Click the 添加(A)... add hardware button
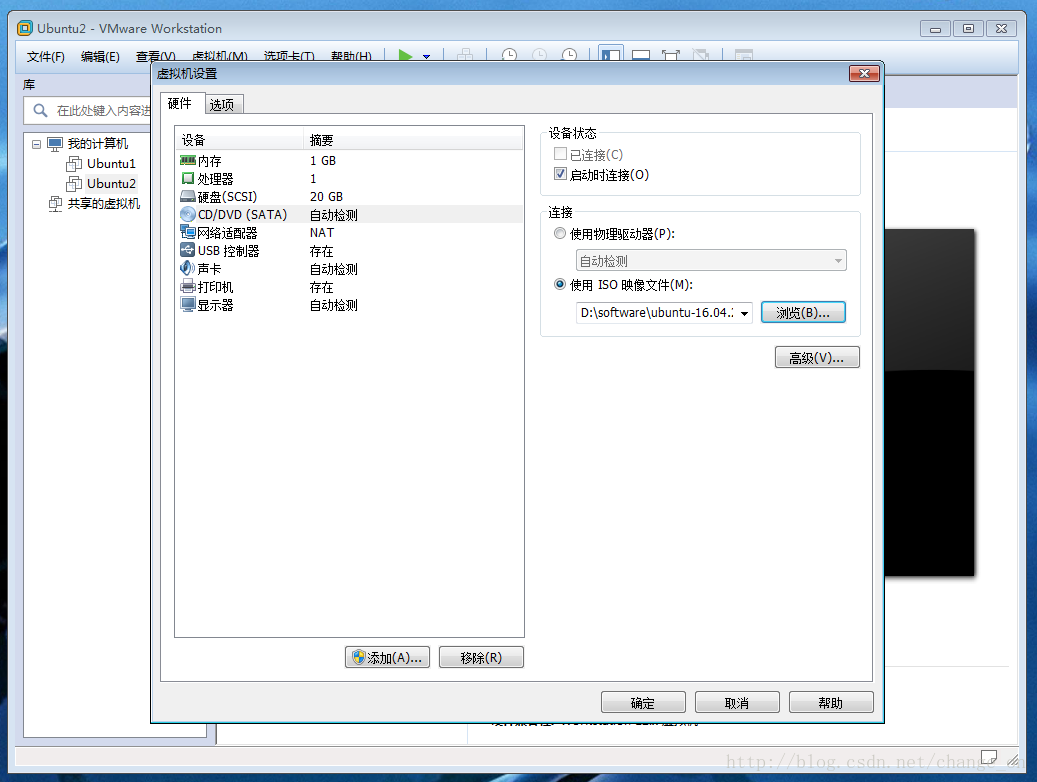 pos(387,658)
